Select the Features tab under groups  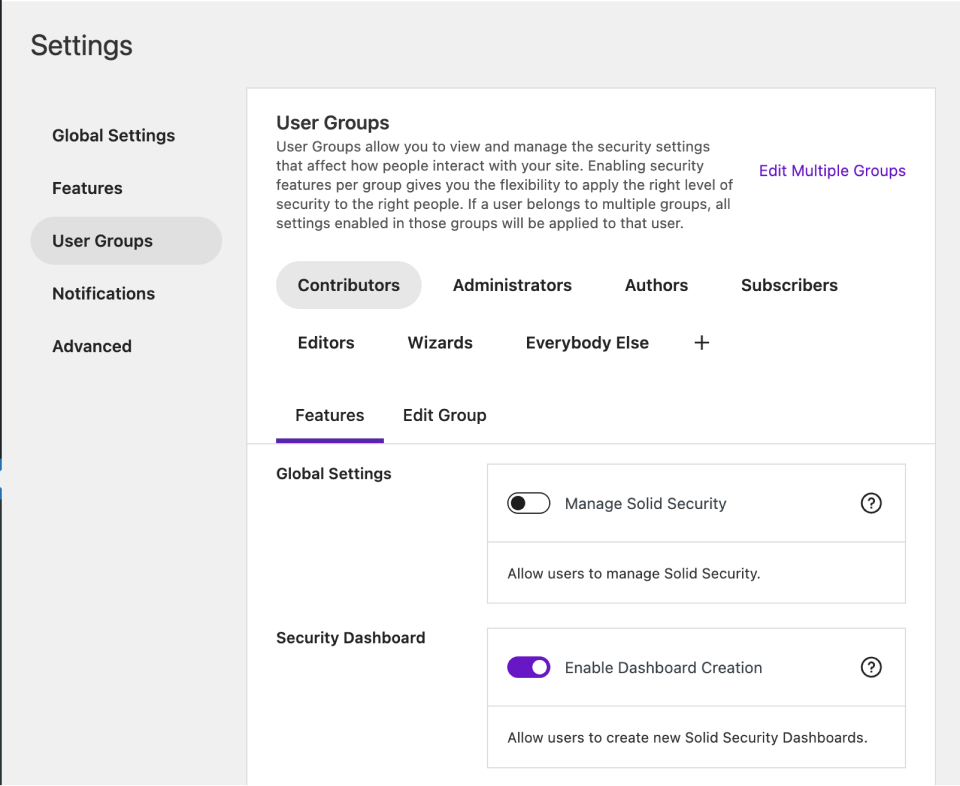tap(329, 415)
